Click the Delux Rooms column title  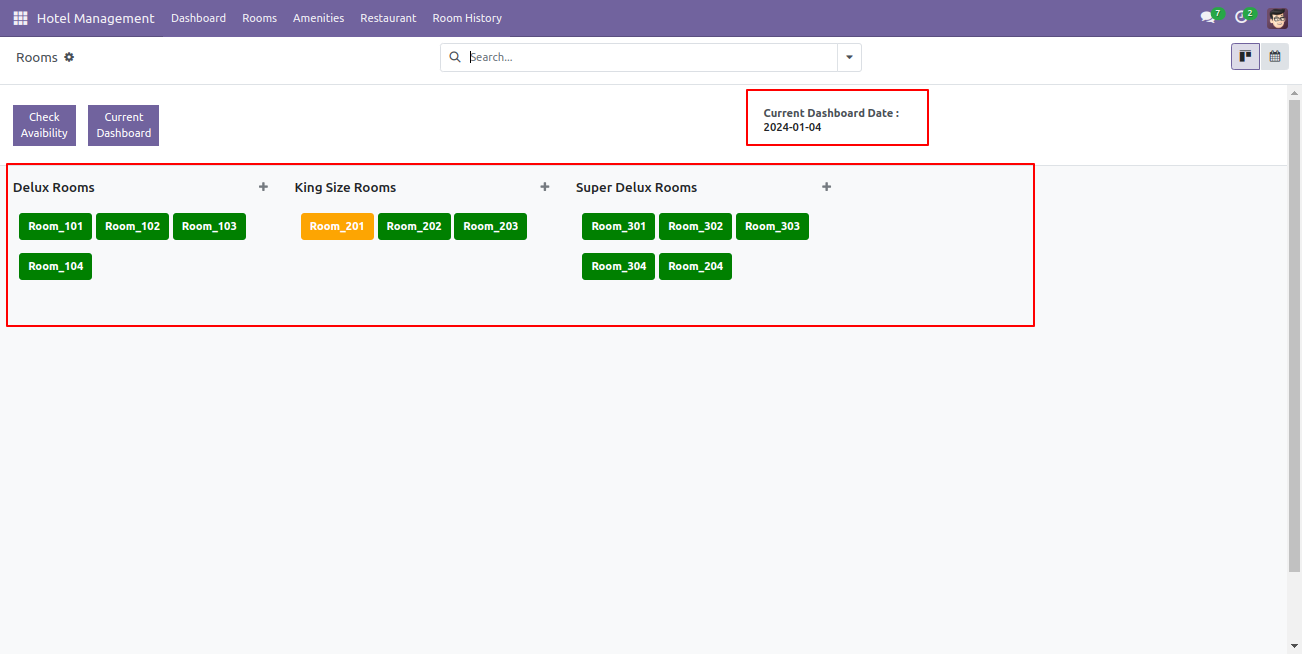point(54,187)
